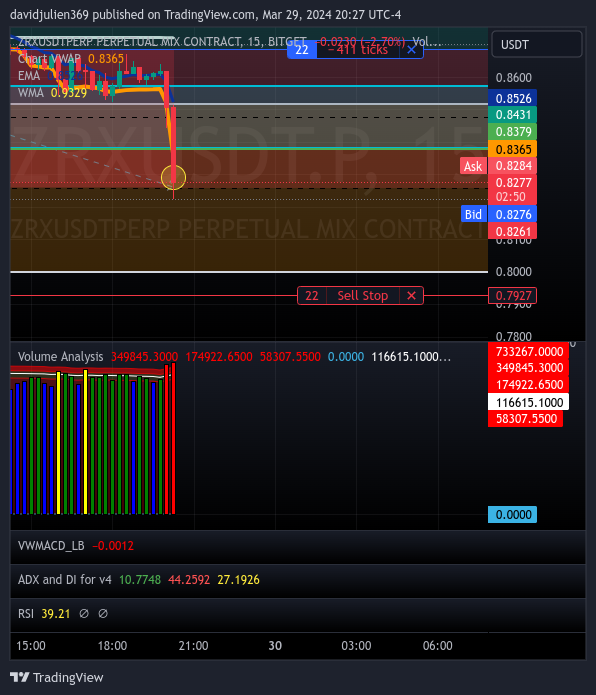The width and height of the screenshot is (596, 695).
Task: Click the 349845.3000 volume scale label
Action: pos(528,368)
